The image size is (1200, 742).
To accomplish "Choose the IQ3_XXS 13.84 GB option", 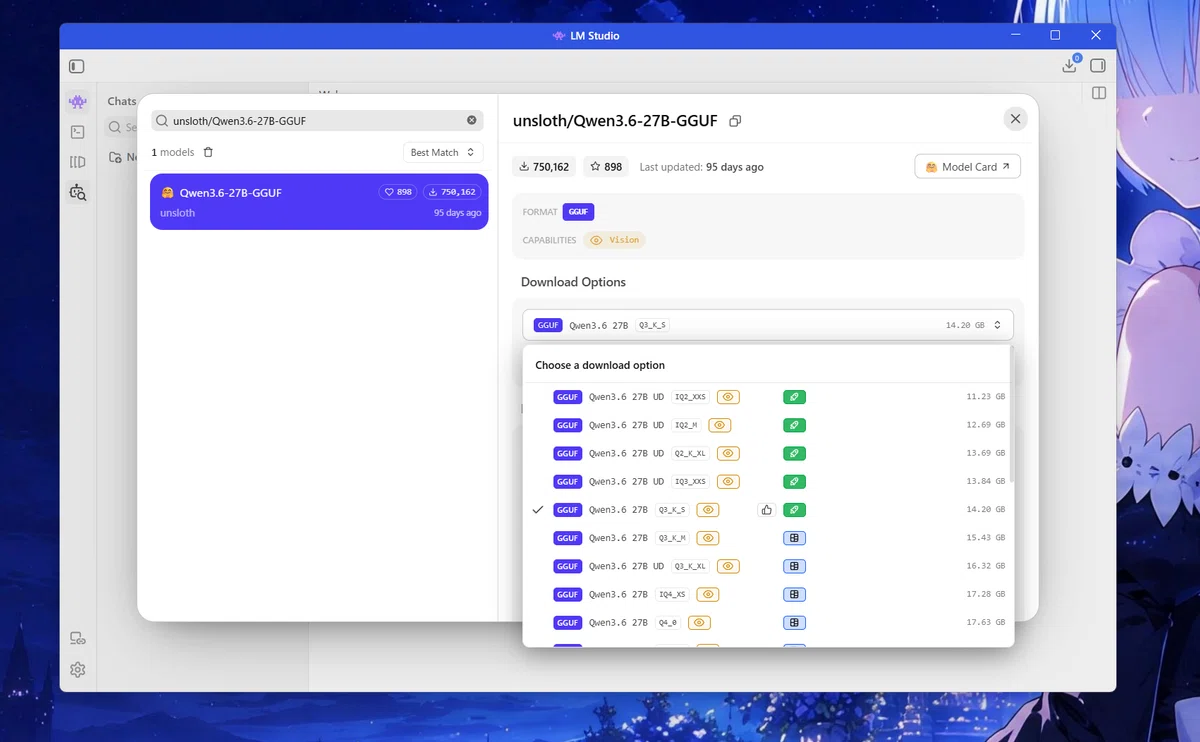I will pos(767,482).
